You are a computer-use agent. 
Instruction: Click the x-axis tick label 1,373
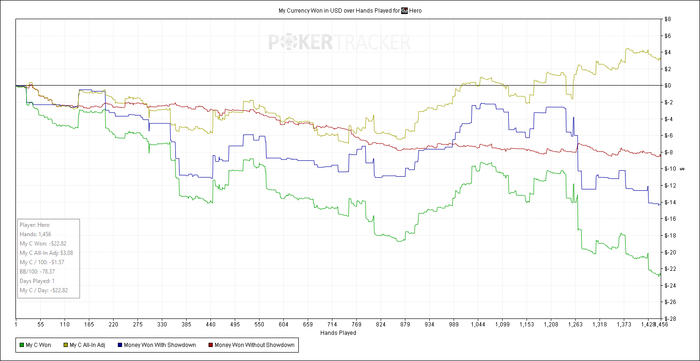pos(625,325)
